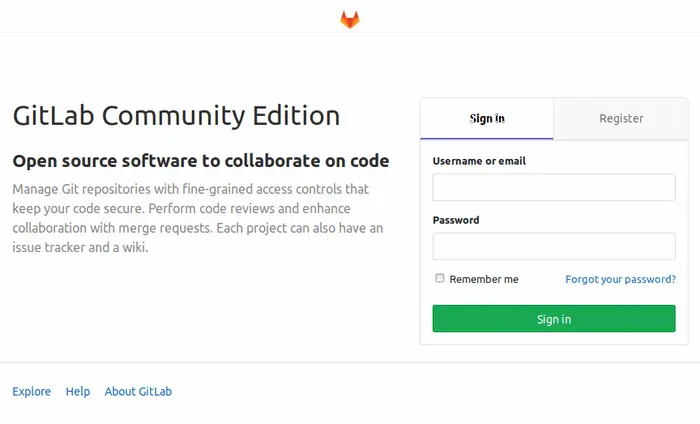Click the 'Remember me' label text
Screen dimensions: 700x424
click(484, 279)
